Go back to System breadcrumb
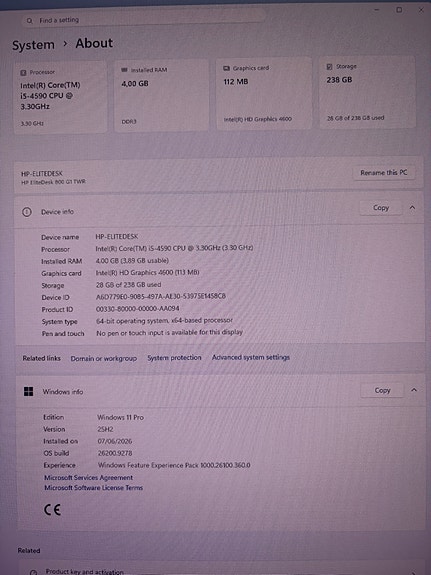Viewport: 431px width, 575px height. click(x=33, y=45)
